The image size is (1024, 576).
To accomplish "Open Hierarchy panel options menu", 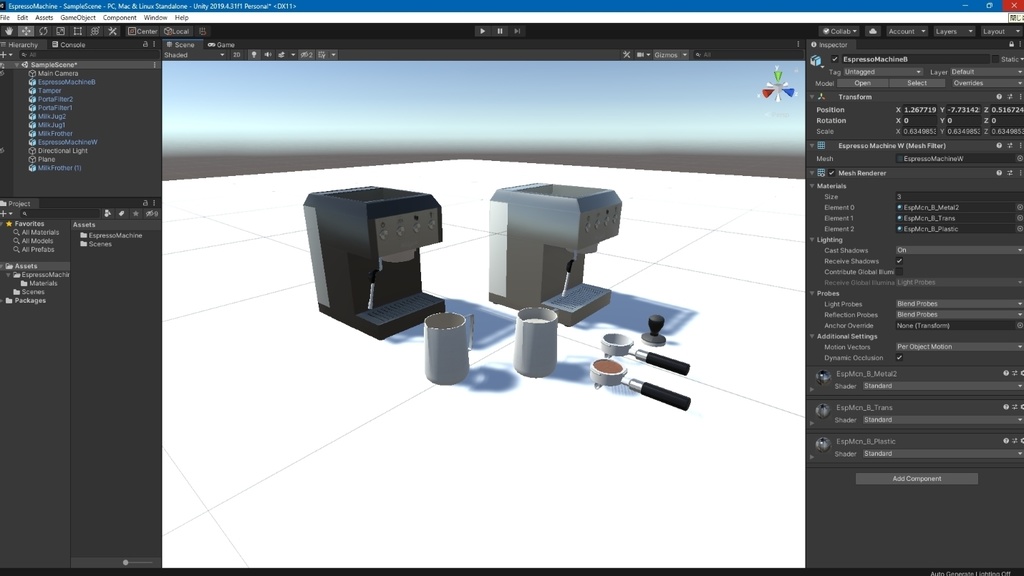I will click(154, 44).
